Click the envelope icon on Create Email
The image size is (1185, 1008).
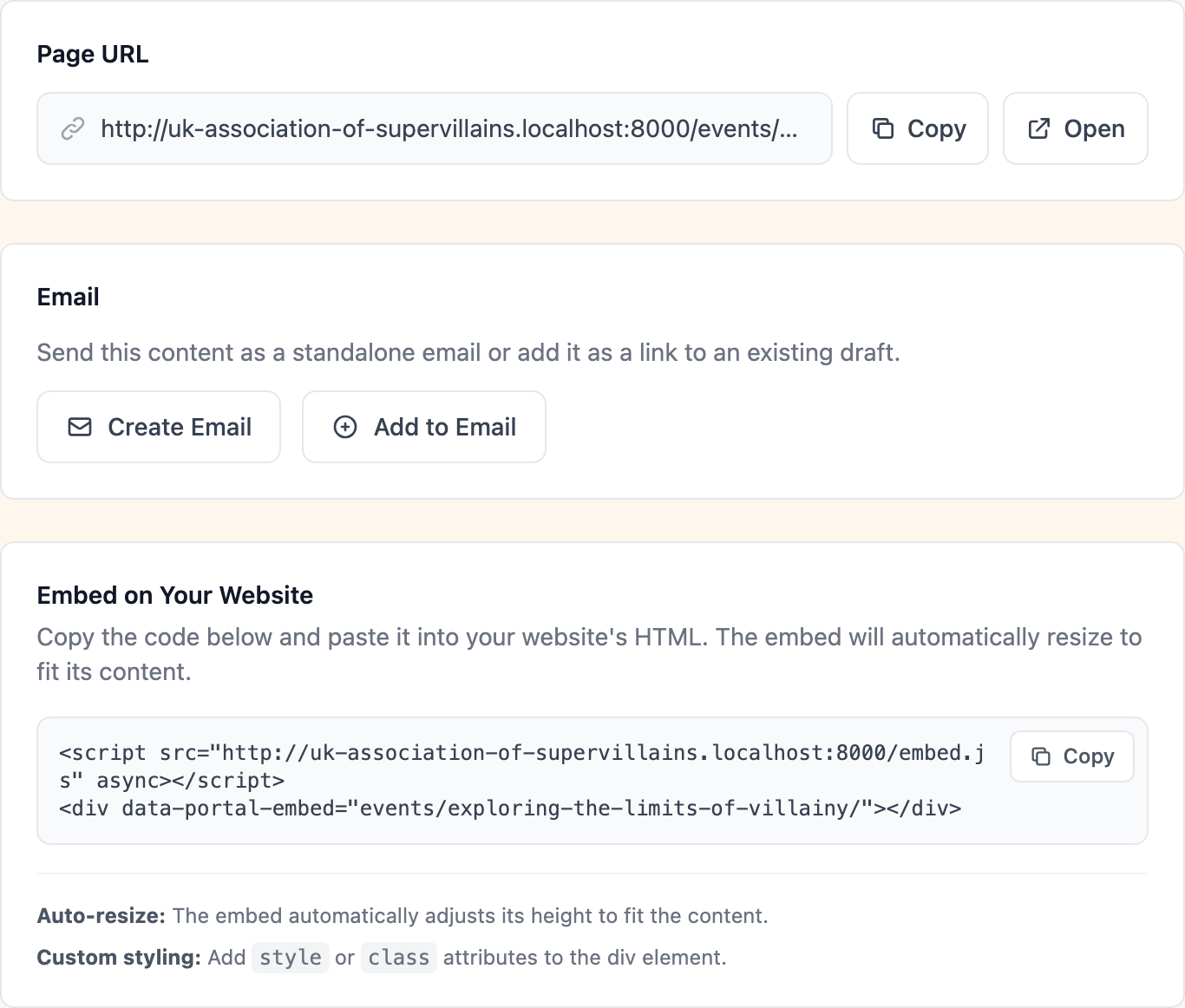pos(80,427)
